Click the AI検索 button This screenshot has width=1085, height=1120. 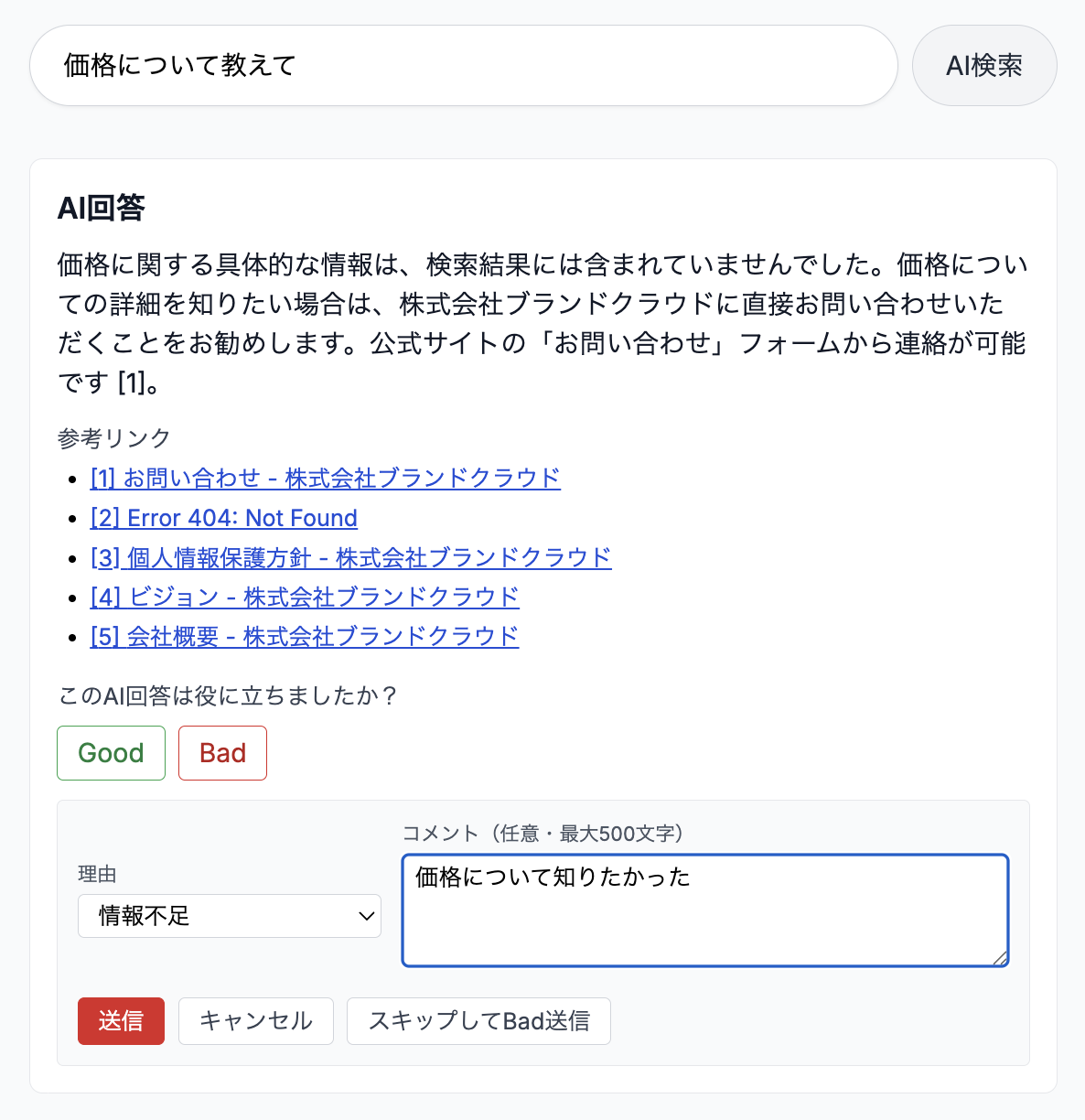(984, 65)
